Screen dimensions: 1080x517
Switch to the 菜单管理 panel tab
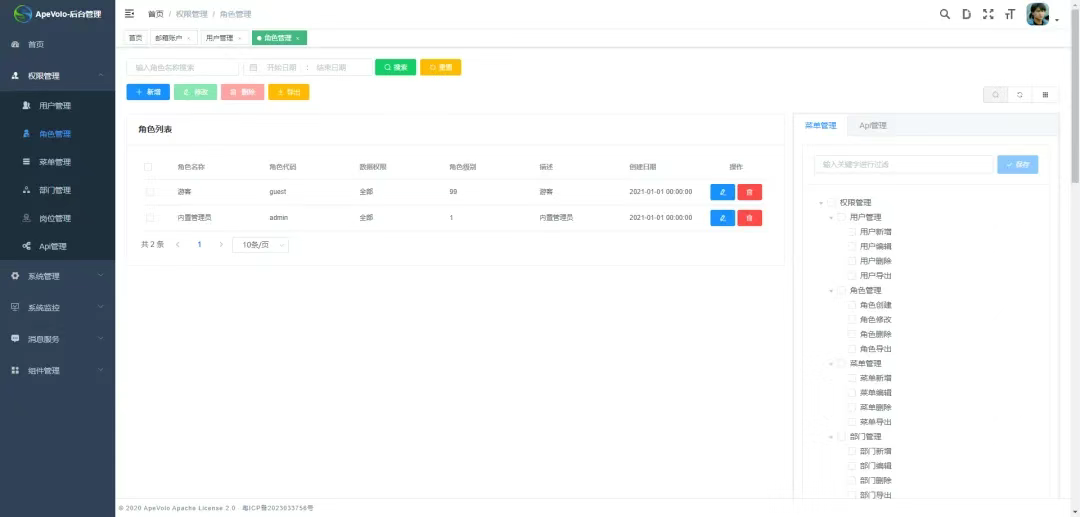pos(820,126)
